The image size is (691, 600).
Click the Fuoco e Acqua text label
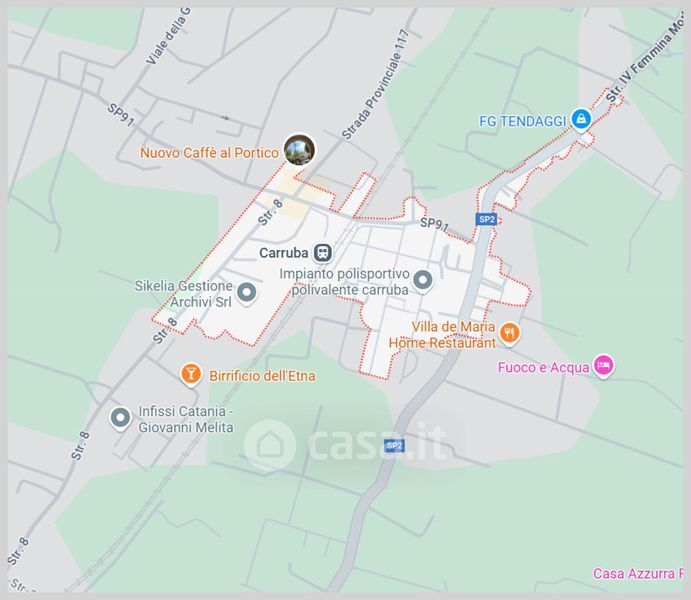(543, 367)
